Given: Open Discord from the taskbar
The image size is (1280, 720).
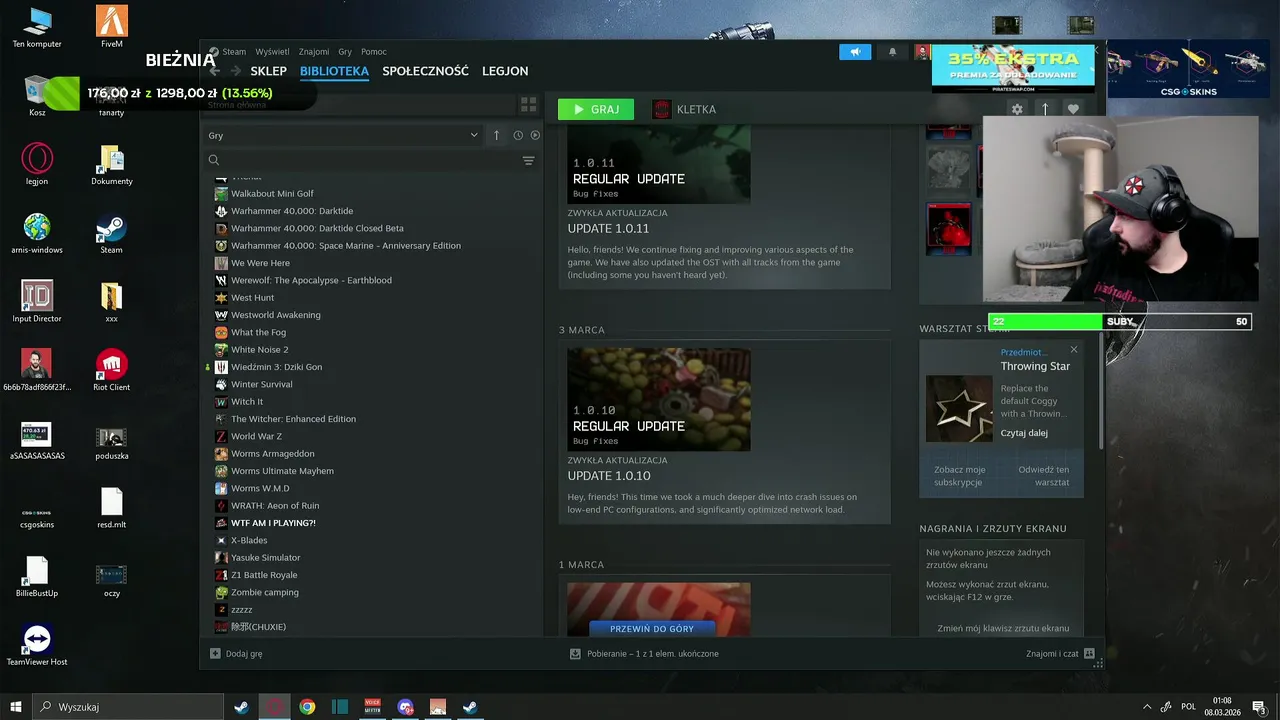Looking at the screenshot, I should coord(405,707).
